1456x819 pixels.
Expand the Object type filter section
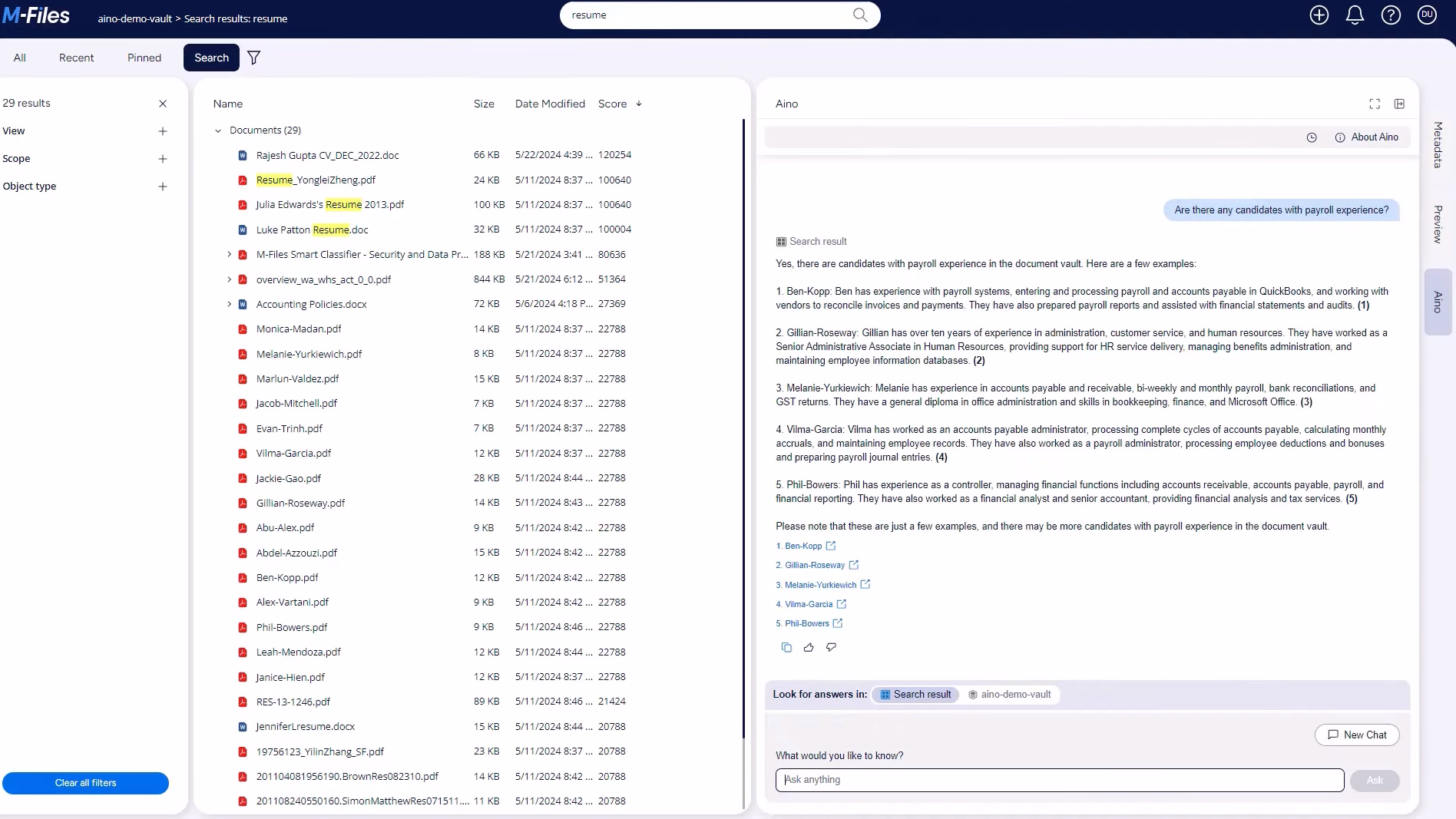(x=162, y=187)
